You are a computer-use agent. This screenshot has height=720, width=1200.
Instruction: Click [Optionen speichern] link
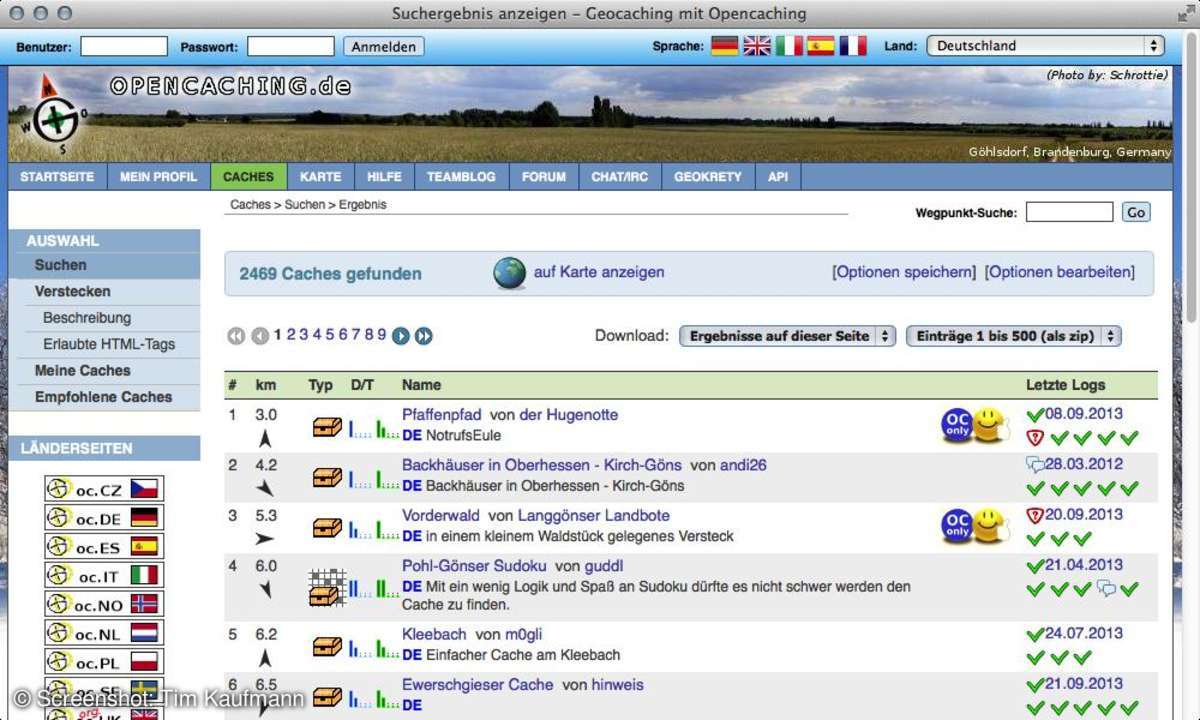pos(904,272)
